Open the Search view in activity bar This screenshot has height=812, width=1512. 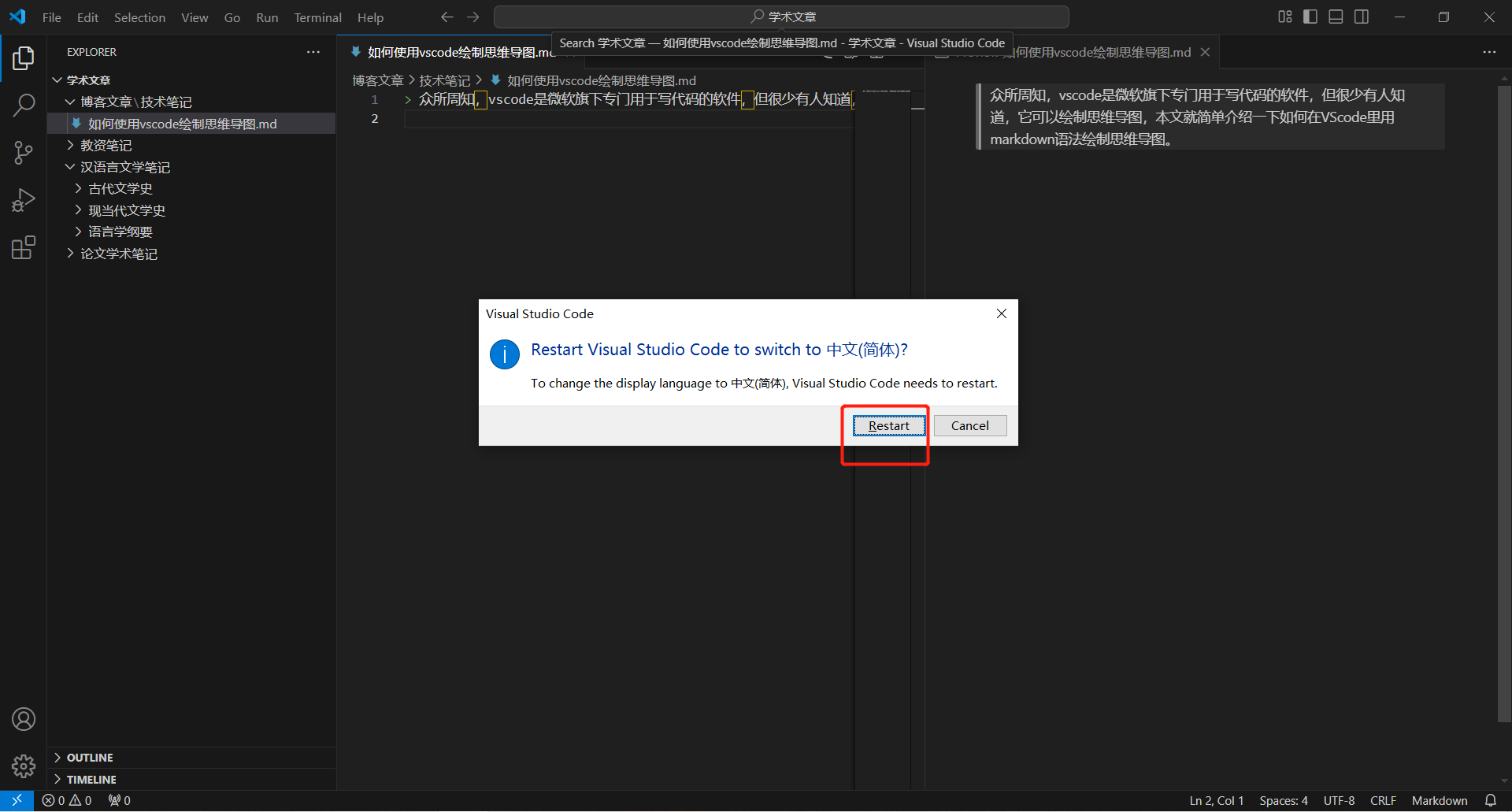[x=24, y=105]
